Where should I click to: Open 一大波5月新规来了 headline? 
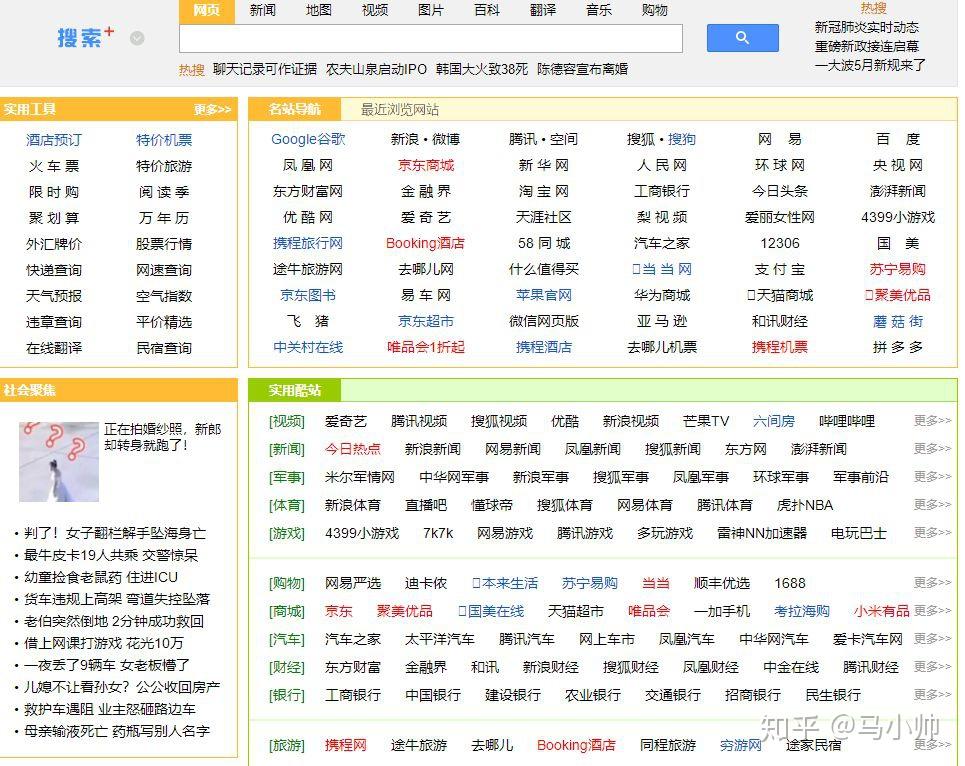[x=870, y=65]
